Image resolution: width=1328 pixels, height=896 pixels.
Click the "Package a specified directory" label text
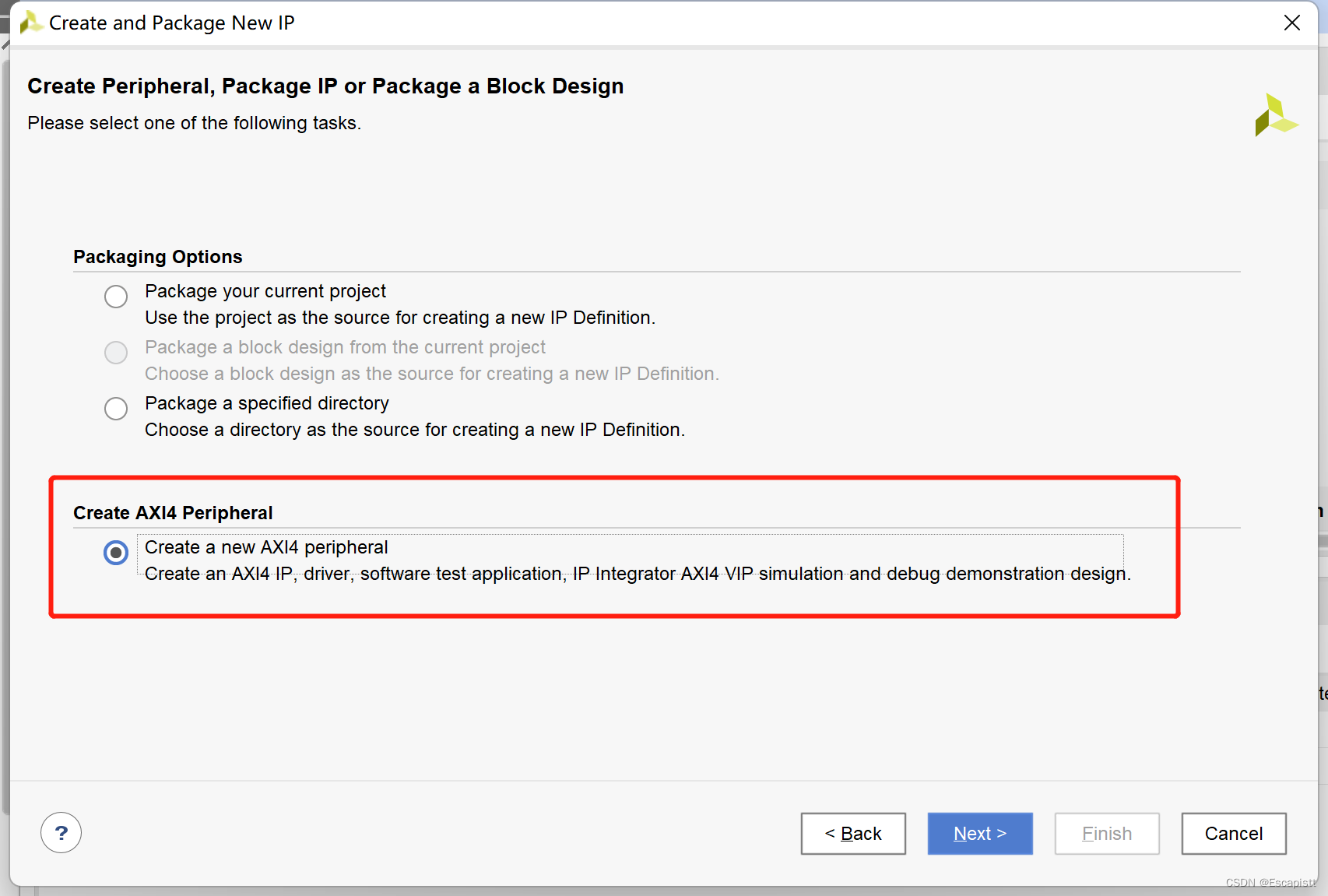coord(266,403)
